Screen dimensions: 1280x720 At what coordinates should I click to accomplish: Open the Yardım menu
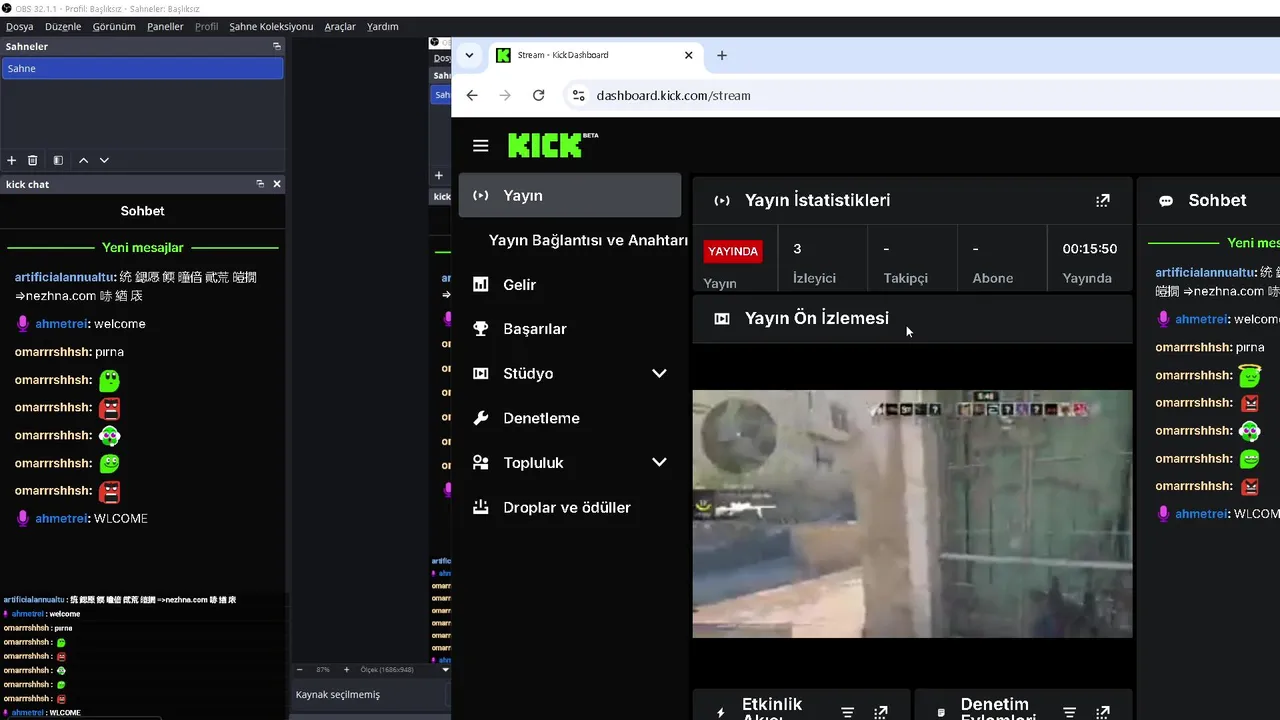383,27
